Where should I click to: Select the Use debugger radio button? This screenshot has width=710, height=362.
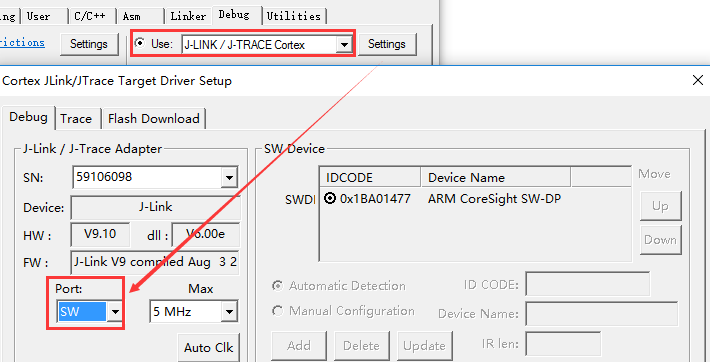click(x=140, y=43)
